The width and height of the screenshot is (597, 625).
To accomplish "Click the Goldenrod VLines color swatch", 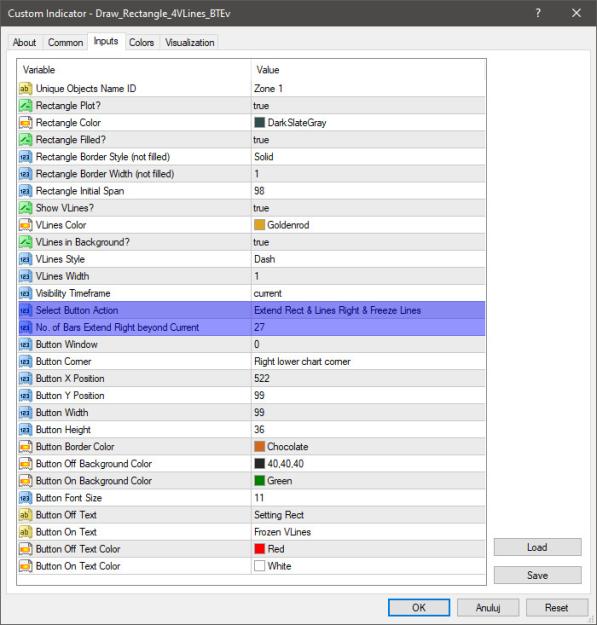I will click(259, 225).
